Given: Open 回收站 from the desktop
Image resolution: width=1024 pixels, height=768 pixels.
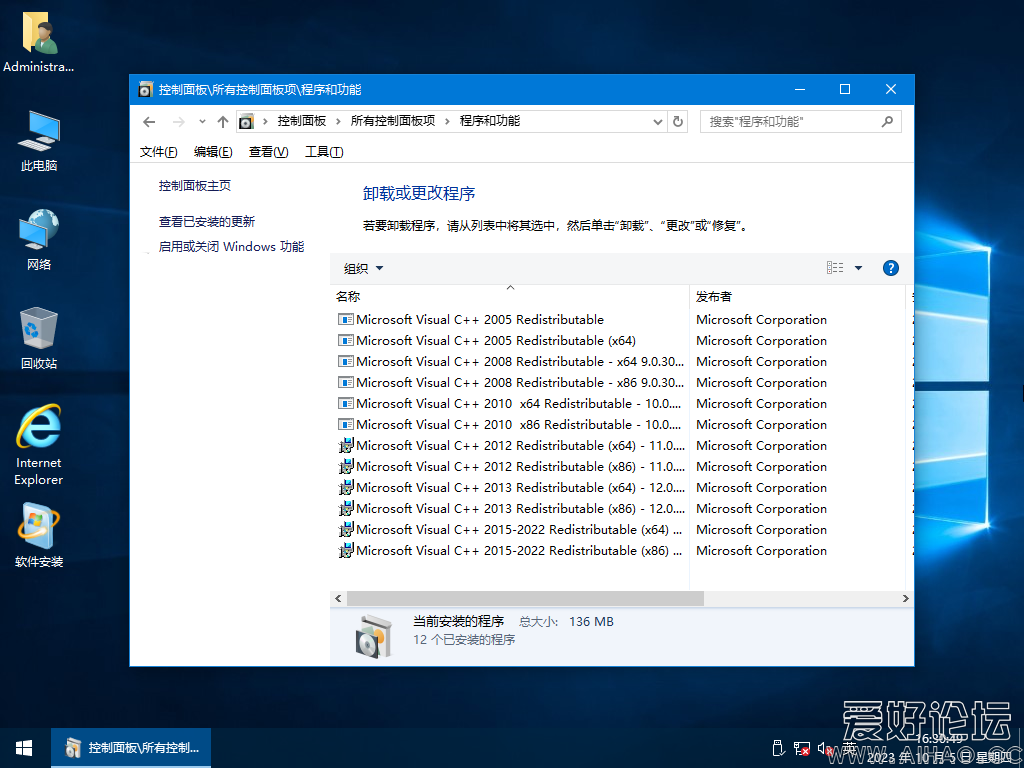Looking at the screenshot, I should coord(38,335).
